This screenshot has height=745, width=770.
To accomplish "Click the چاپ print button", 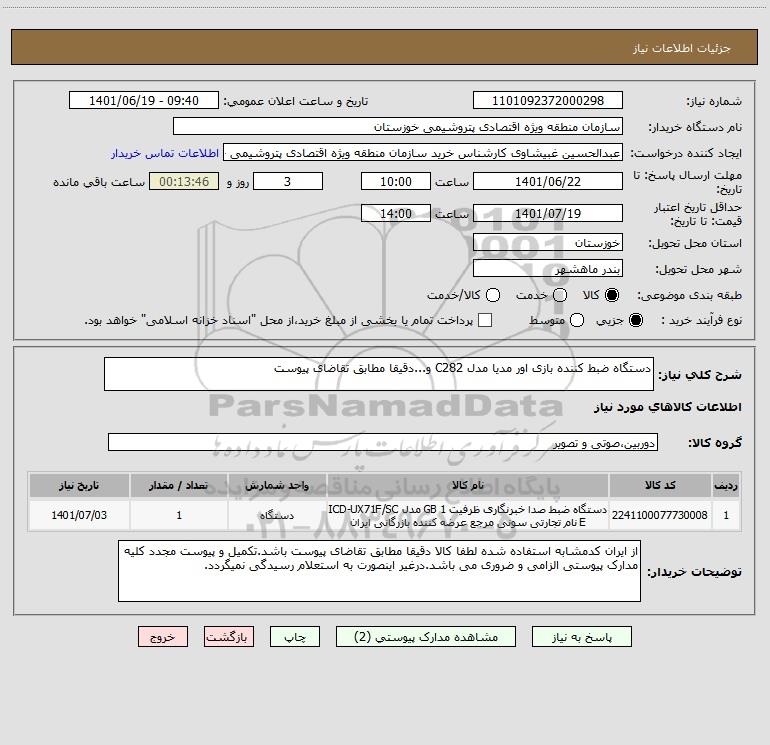I will coord(295,636).
